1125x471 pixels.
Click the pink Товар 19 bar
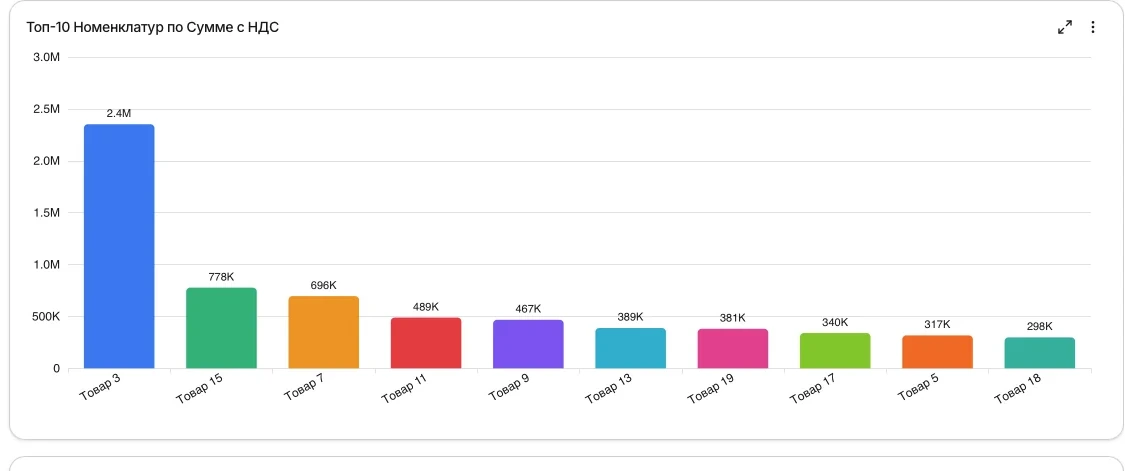(733, 349)
